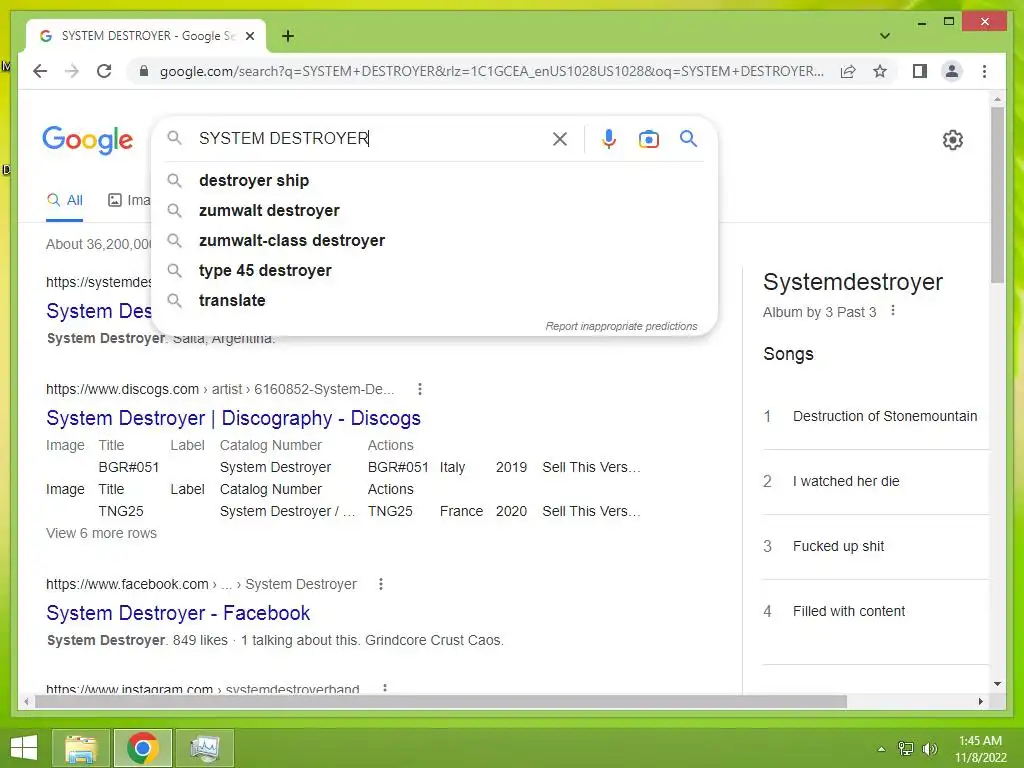
Task: Click the forward navigation arrow
Action: tap(72, 71)
